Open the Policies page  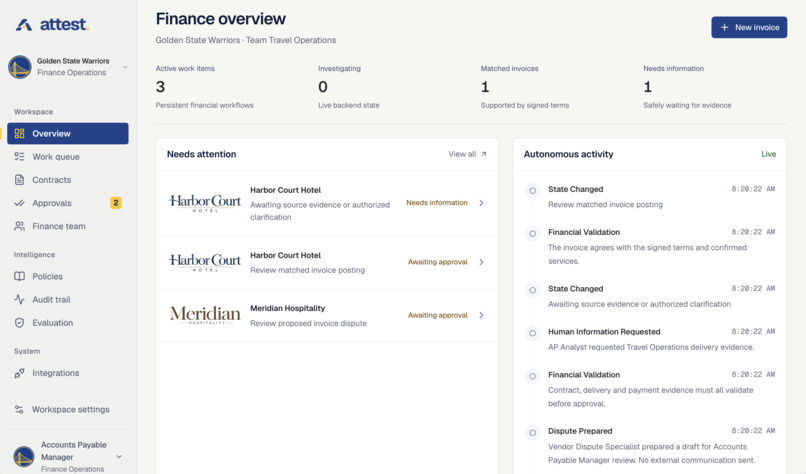(x=68, y=277)
